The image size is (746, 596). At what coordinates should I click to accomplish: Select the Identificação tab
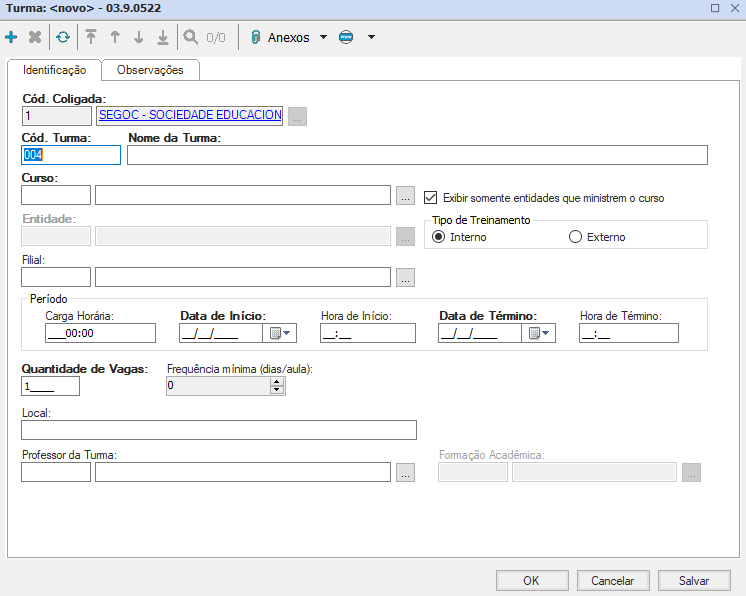click(54, 70)
